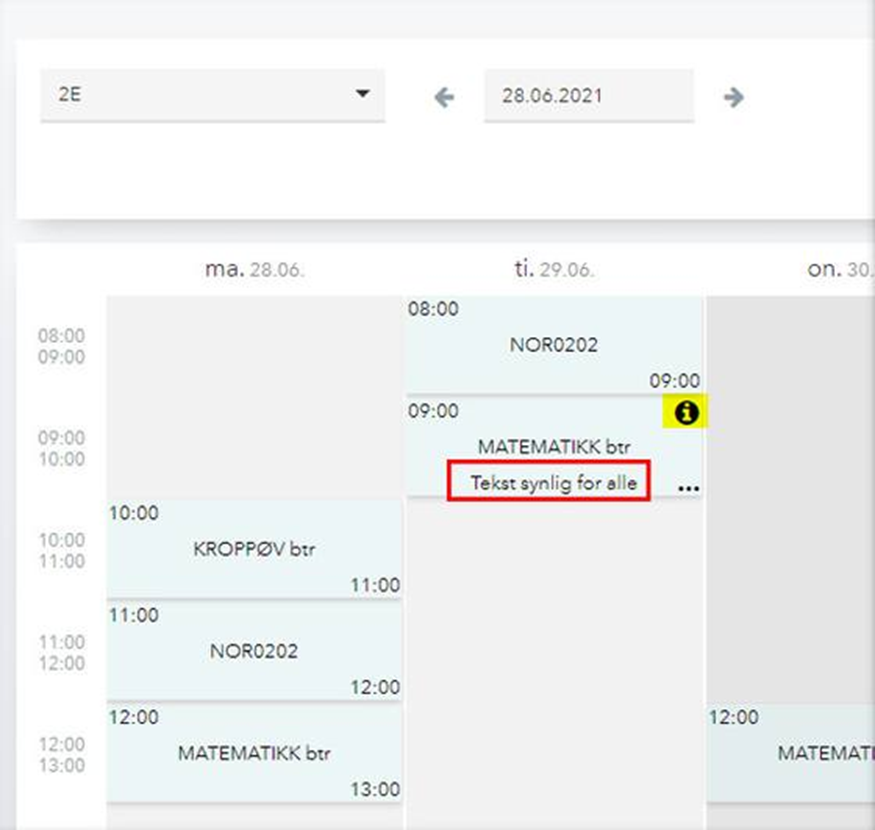875x830 pixels.
Task: Open Monday's 11:00 NOR0202 lesson
Action: 254,651
